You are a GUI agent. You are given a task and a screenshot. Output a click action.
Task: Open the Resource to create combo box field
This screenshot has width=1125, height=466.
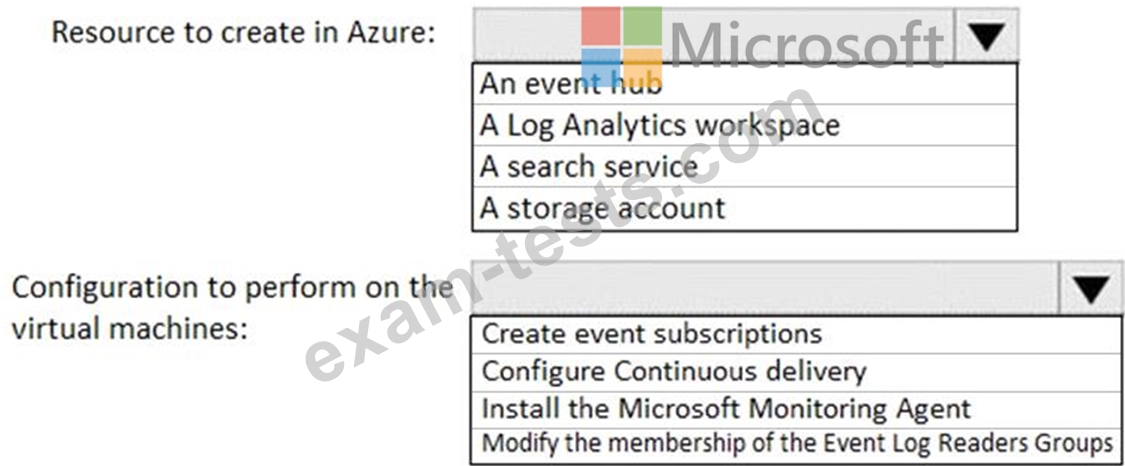pyautogui.click(x=714, y=34)
